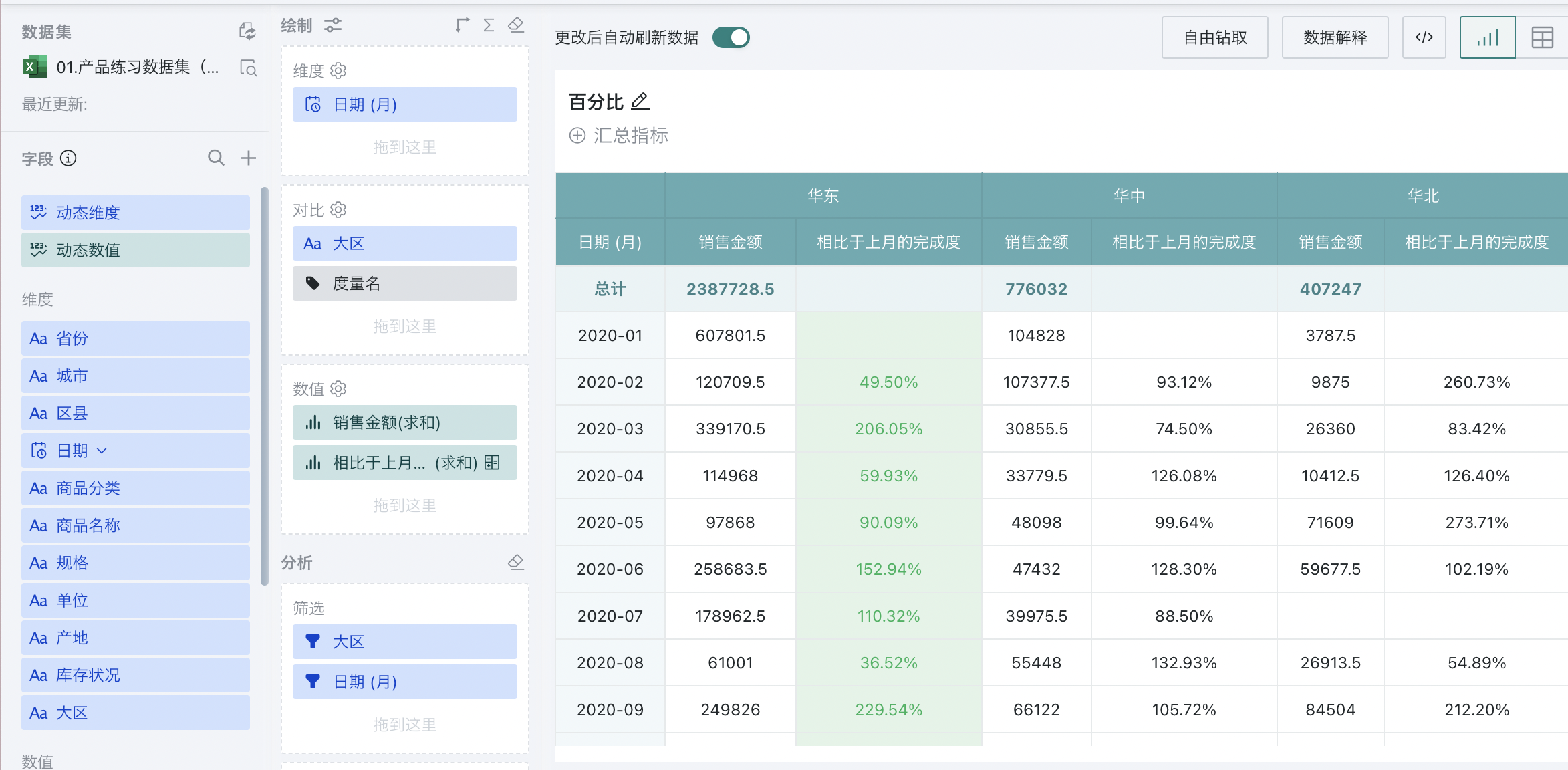Screen dimensions: 1568x770
Task: Expand the 日期 field chevron
Action: [102, 451]
